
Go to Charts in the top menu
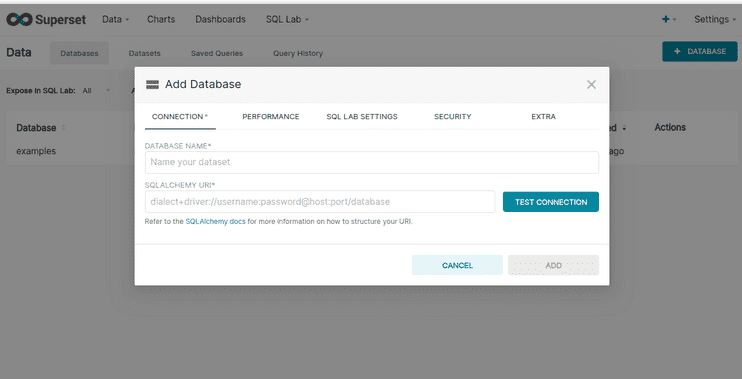coord(161,19)
